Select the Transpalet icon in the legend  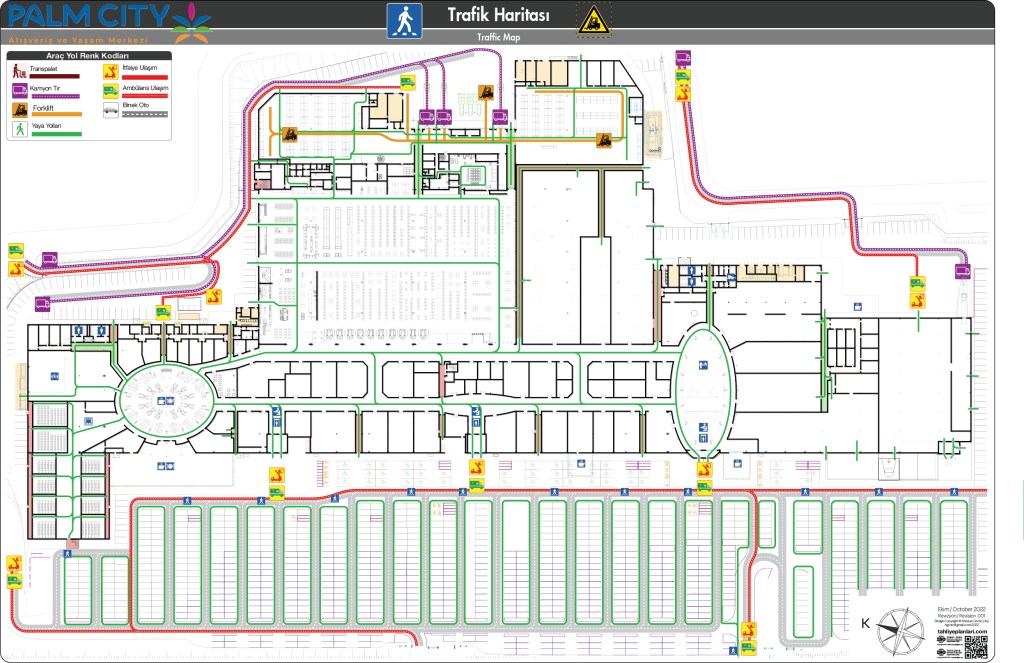[18, 71]
